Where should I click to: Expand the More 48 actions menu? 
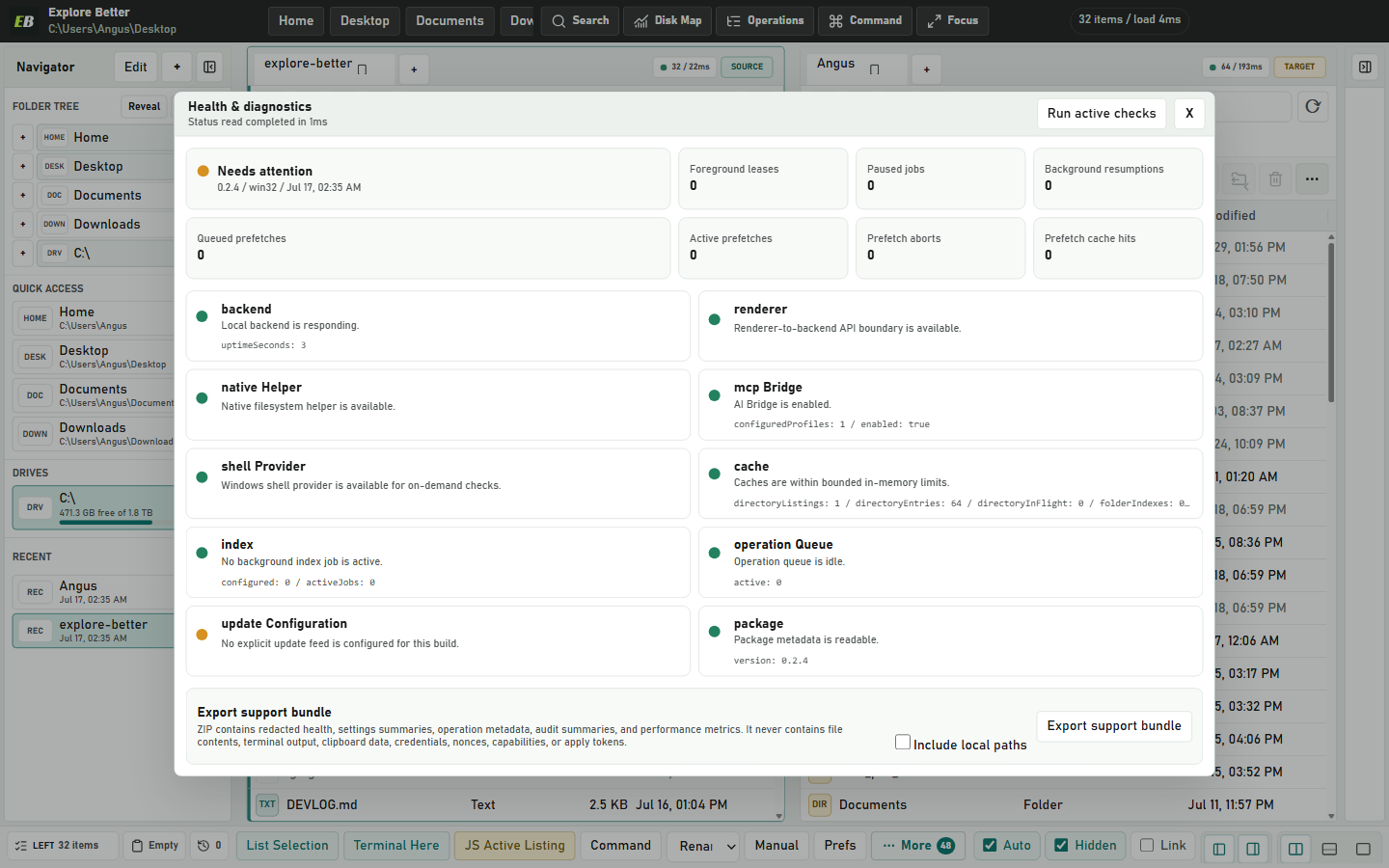918,846
